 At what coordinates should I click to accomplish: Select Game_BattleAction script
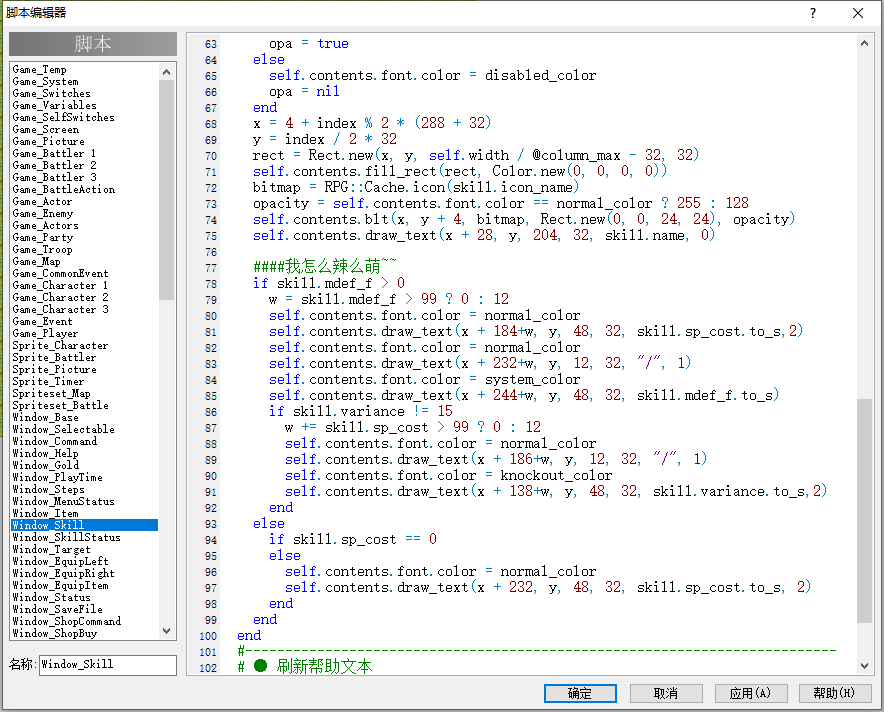tap(64, 189)
